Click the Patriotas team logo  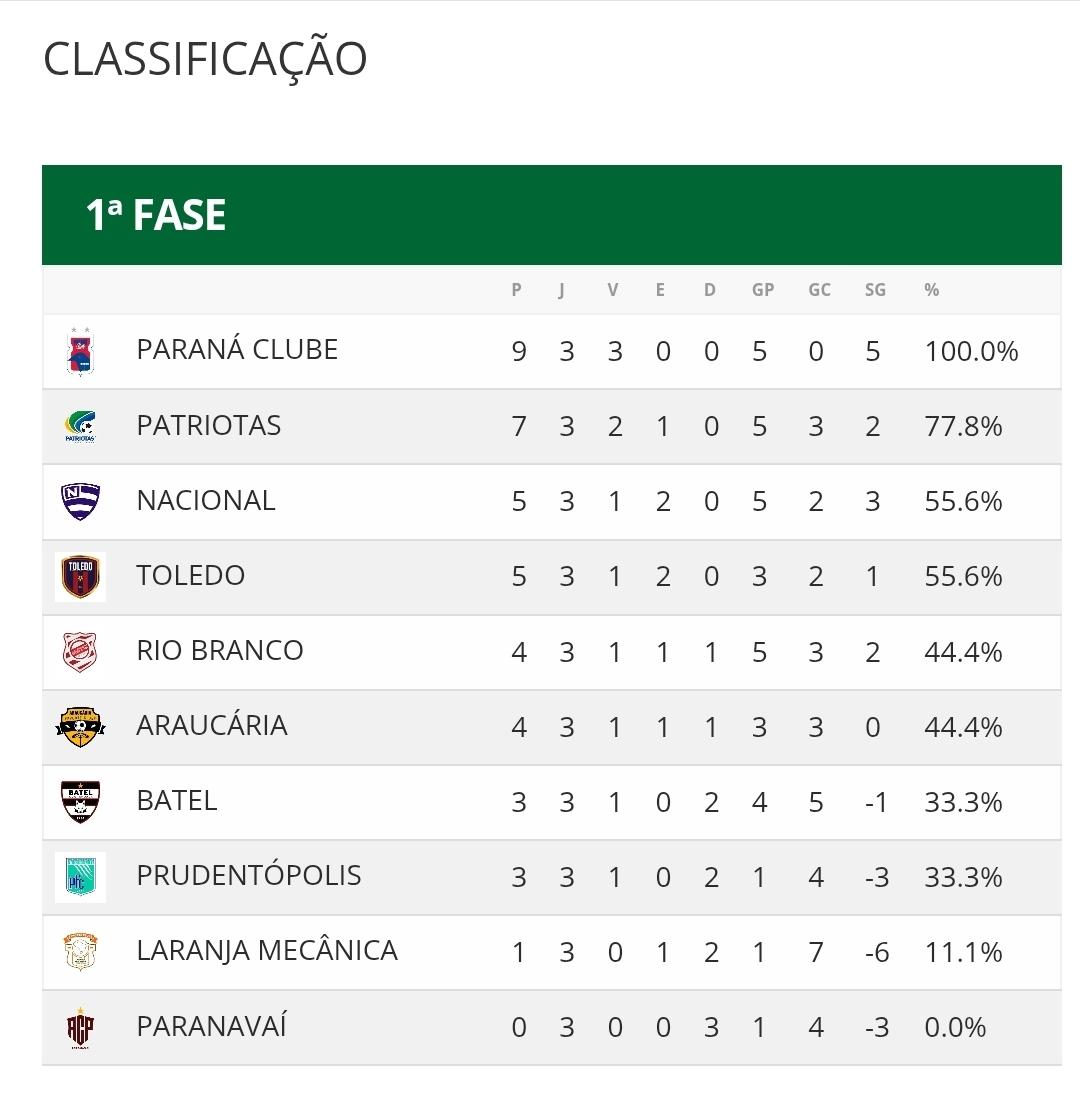79,426
